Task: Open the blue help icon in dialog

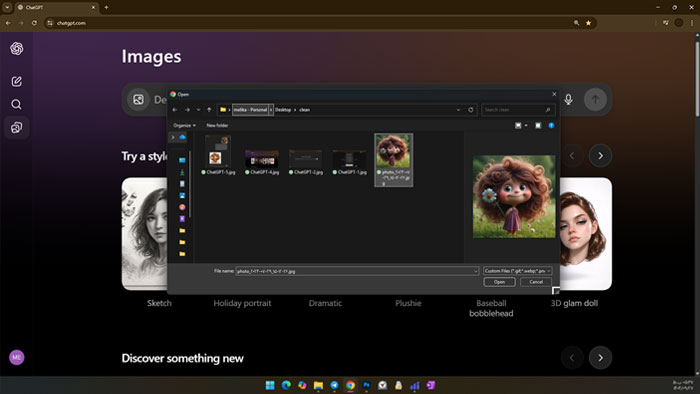Action: point(551,126)
